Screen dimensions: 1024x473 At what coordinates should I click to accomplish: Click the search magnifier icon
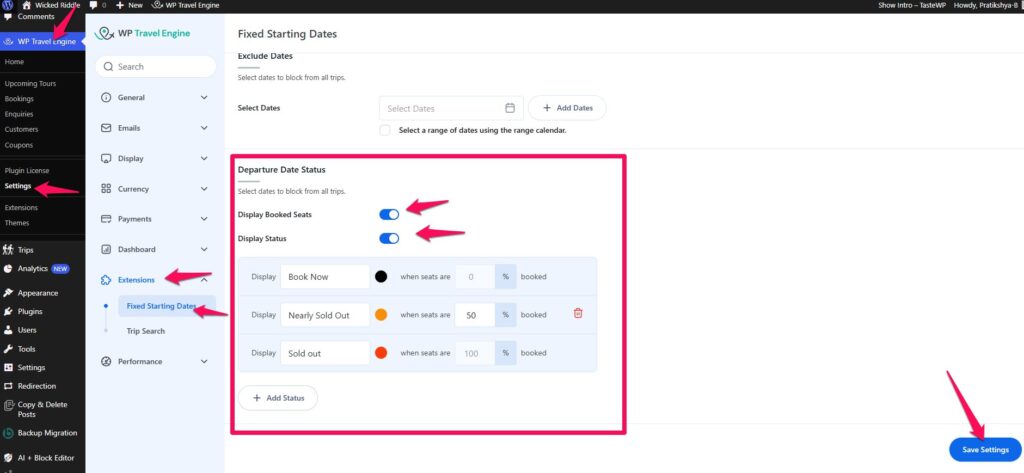click(108, 67)
